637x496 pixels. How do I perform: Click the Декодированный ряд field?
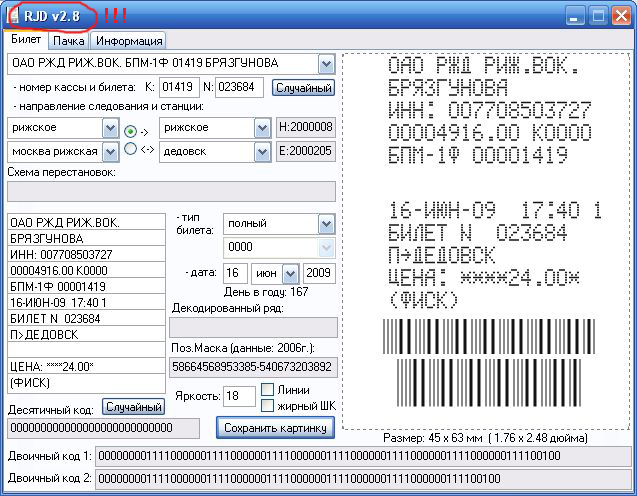coord(254,327)
